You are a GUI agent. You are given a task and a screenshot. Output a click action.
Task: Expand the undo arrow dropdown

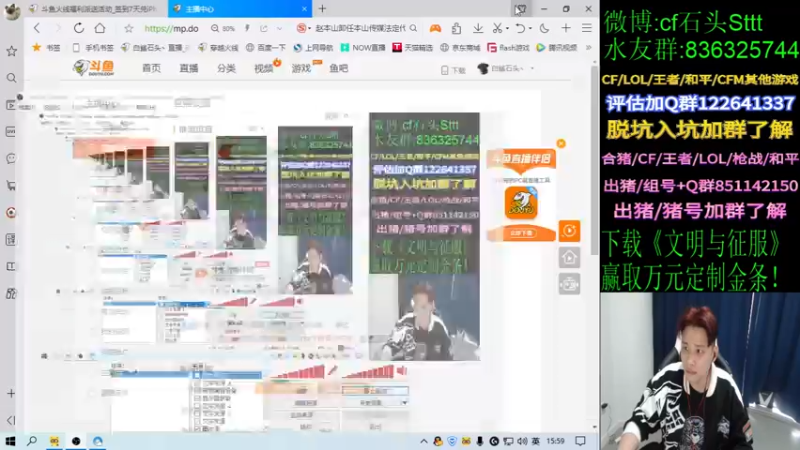click(530, 29)
